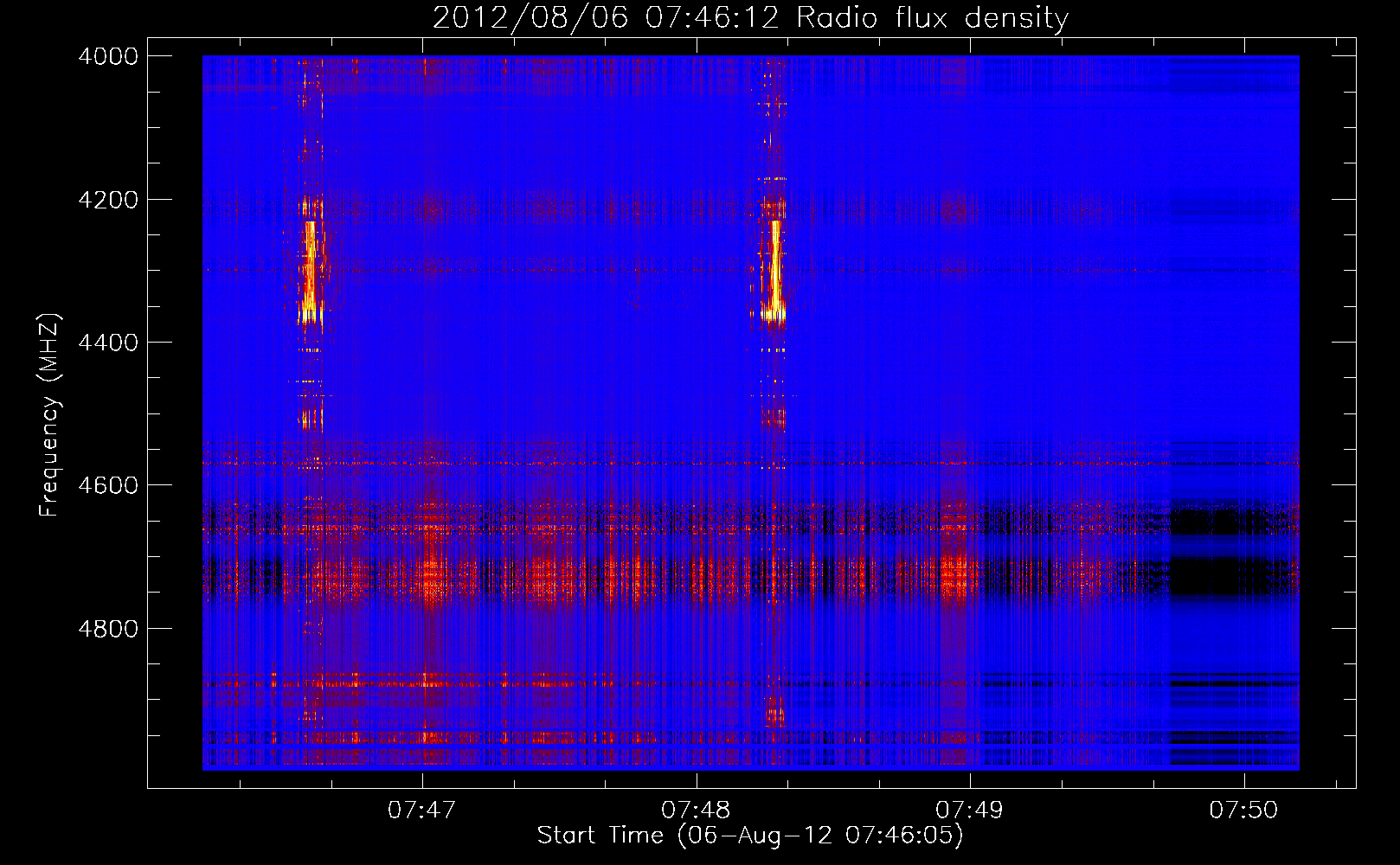The image size is (1400, 865).
Task: Click the plot title '2012/08/06 07:46:12 Radio flux density'
Action: [x=750, y=17]
